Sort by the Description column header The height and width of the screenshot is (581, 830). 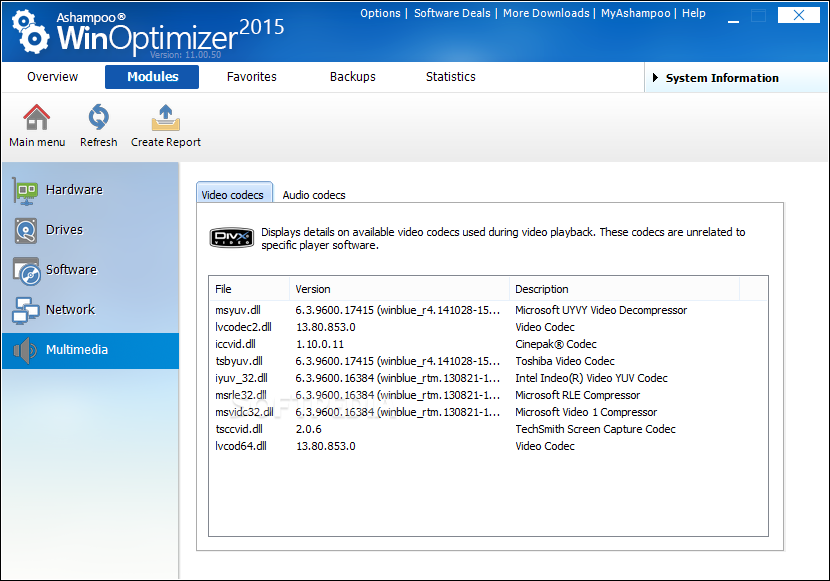(624, 289)
